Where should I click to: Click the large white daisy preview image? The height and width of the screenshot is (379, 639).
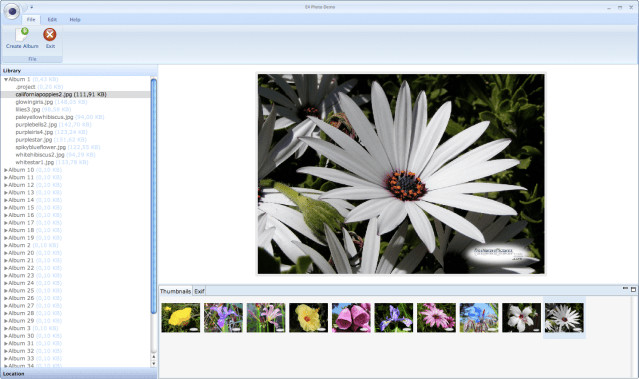tap(401, 174)
